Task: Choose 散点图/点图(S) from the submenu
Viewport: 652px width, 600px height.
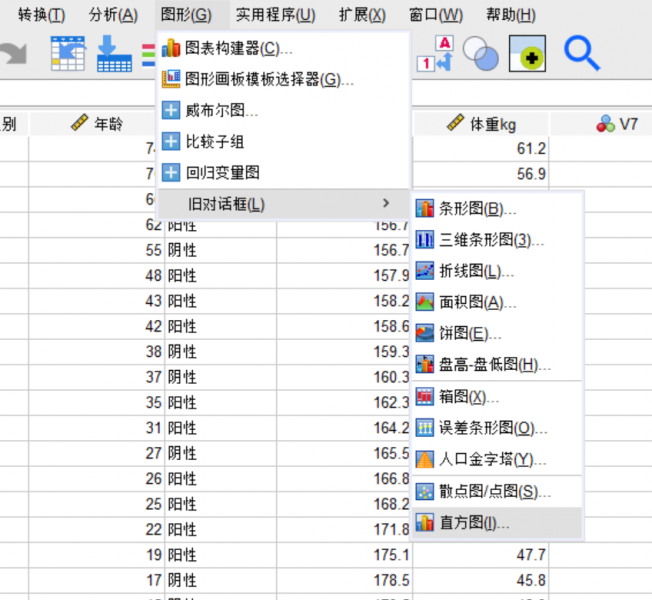Action: [498, 491]
